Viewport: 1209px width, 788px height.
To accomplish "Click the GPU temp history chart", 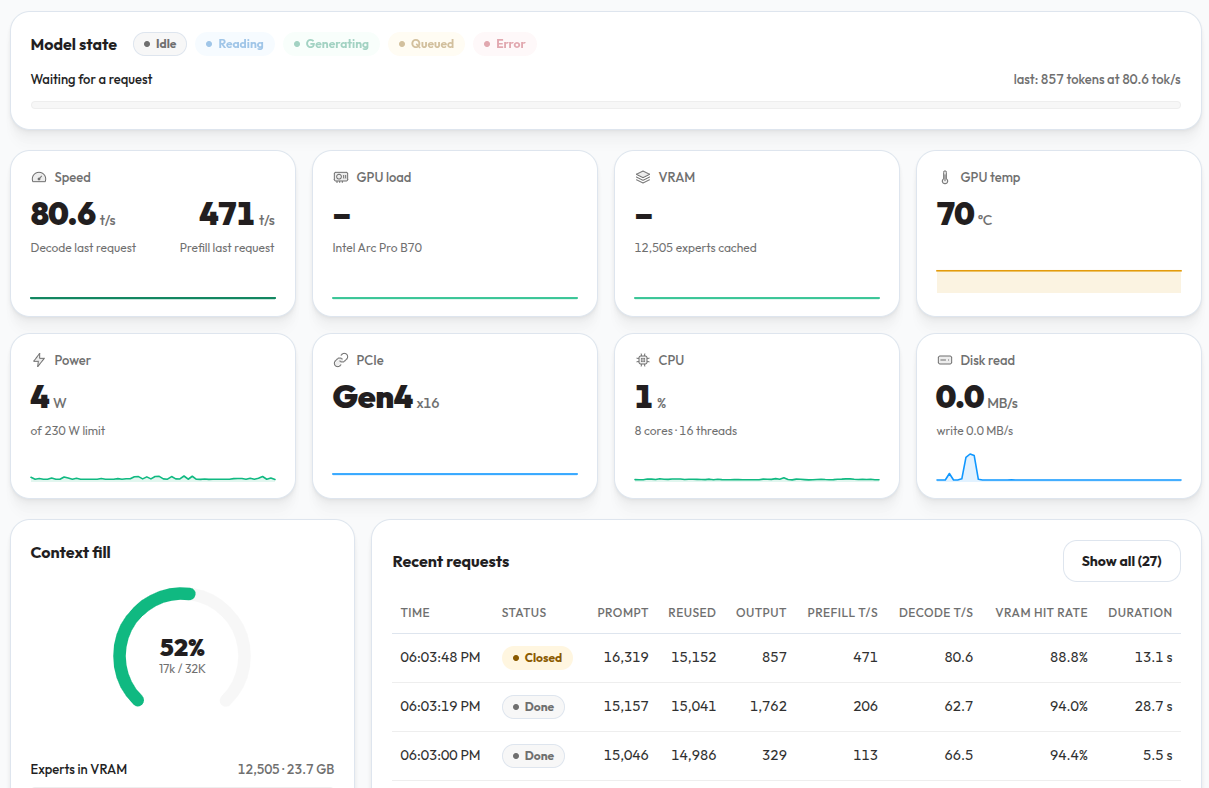I will point(1059,280).
